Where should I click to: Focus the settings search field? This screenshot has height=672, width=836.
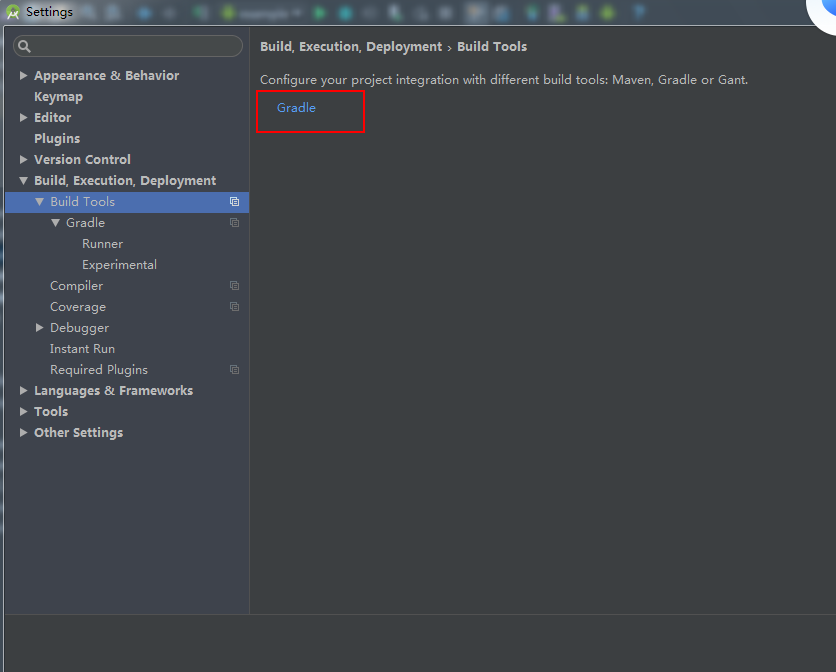(x=128, y=46)
